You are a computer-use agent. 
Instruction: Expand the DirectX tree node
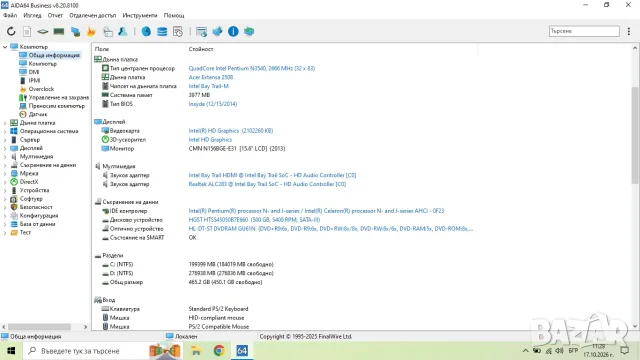click(x=5, y=182)
